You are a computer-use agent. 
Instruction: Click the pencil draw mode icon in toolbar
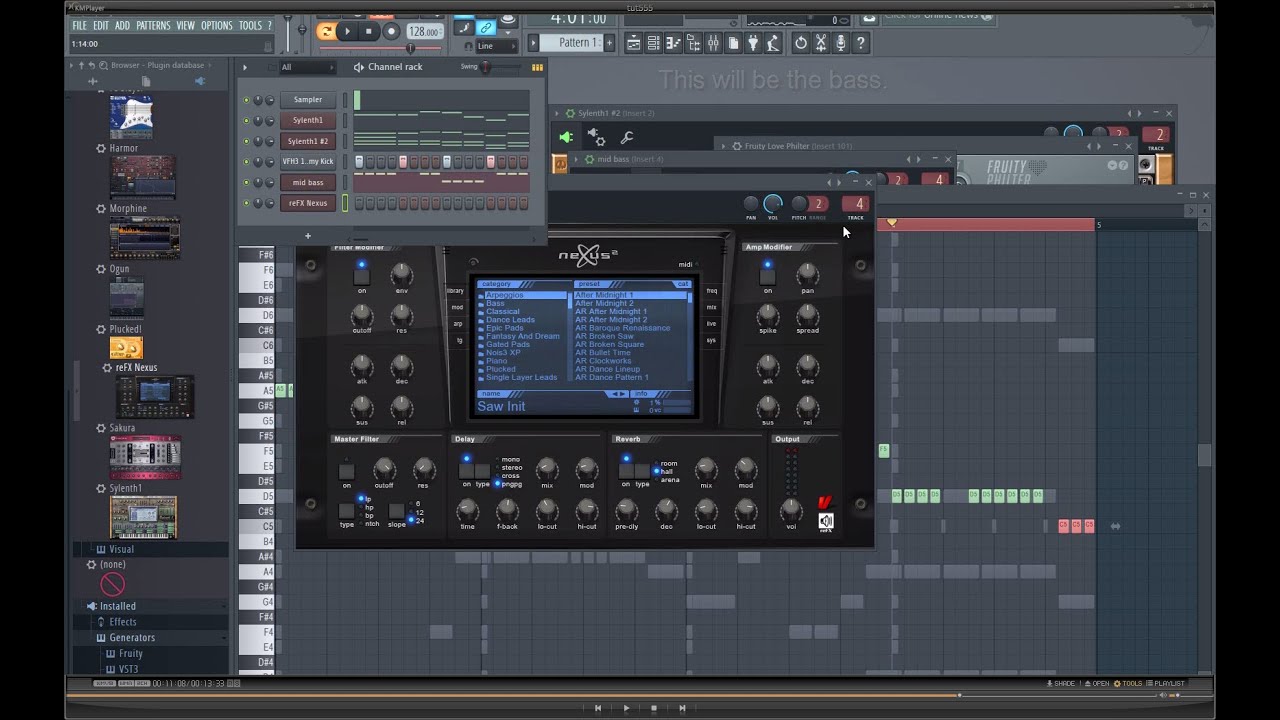pos(464,28)
